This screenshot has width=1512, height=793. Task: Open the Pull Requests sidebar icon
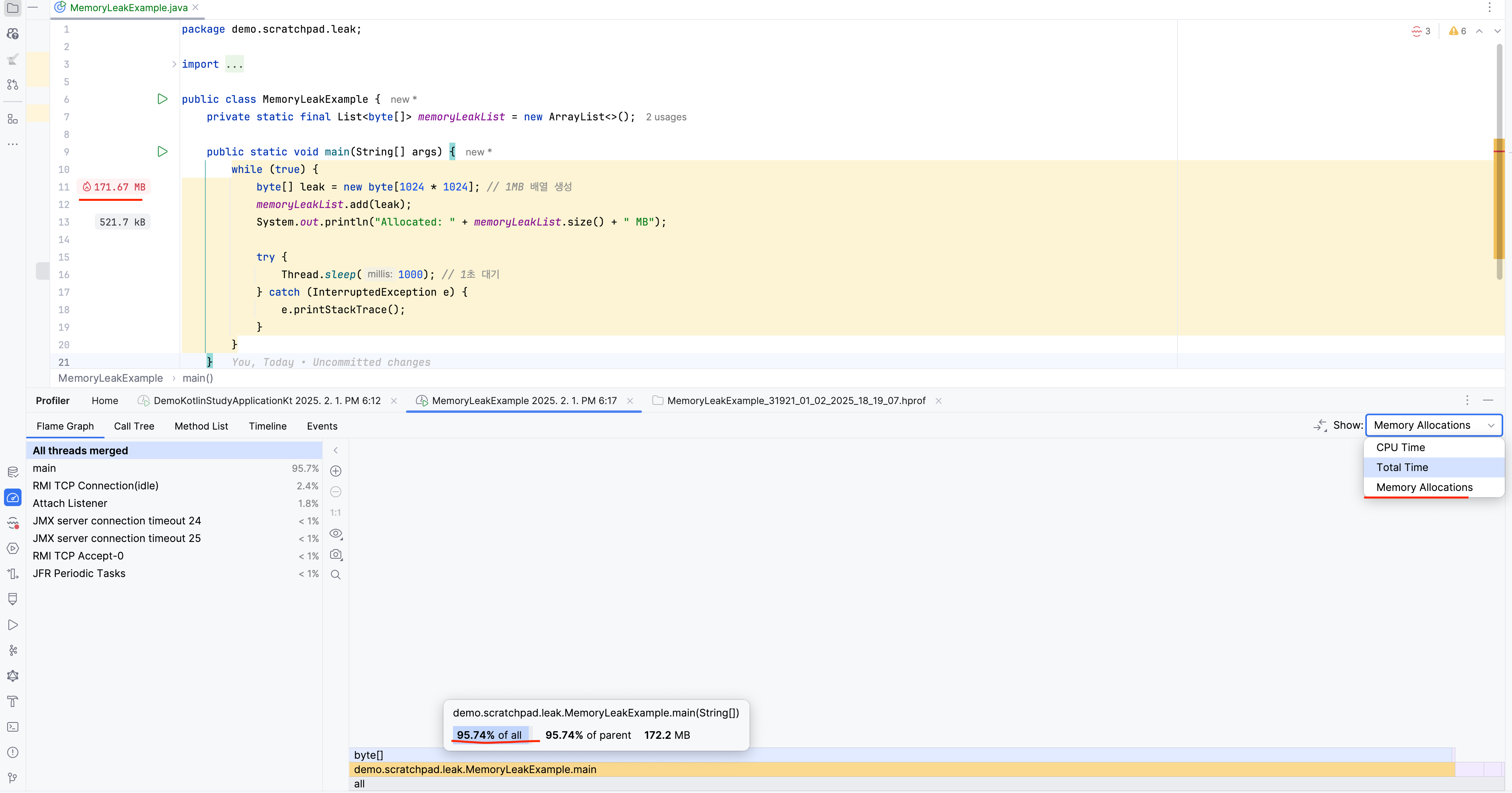click(x=12, y=84)
